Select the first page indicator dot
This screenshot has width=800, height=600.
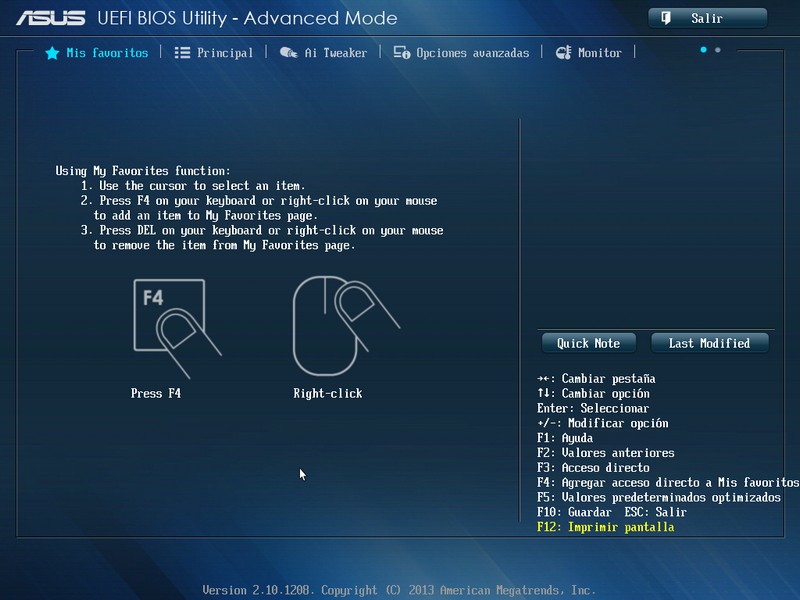(704, 49)
